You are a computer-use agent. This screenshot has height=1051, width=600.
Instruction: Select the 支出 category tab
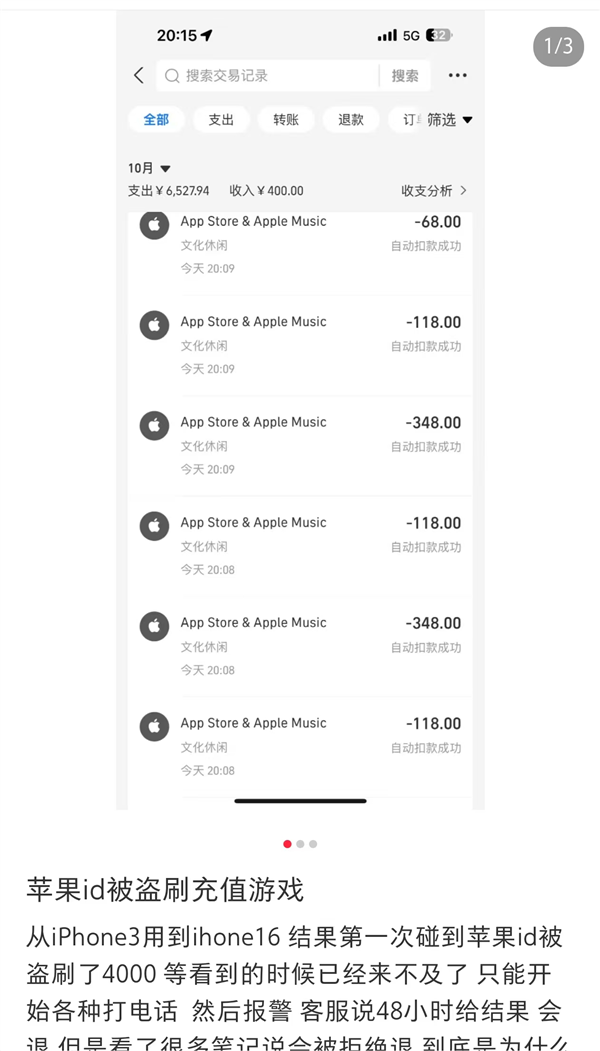click(221, 119)
